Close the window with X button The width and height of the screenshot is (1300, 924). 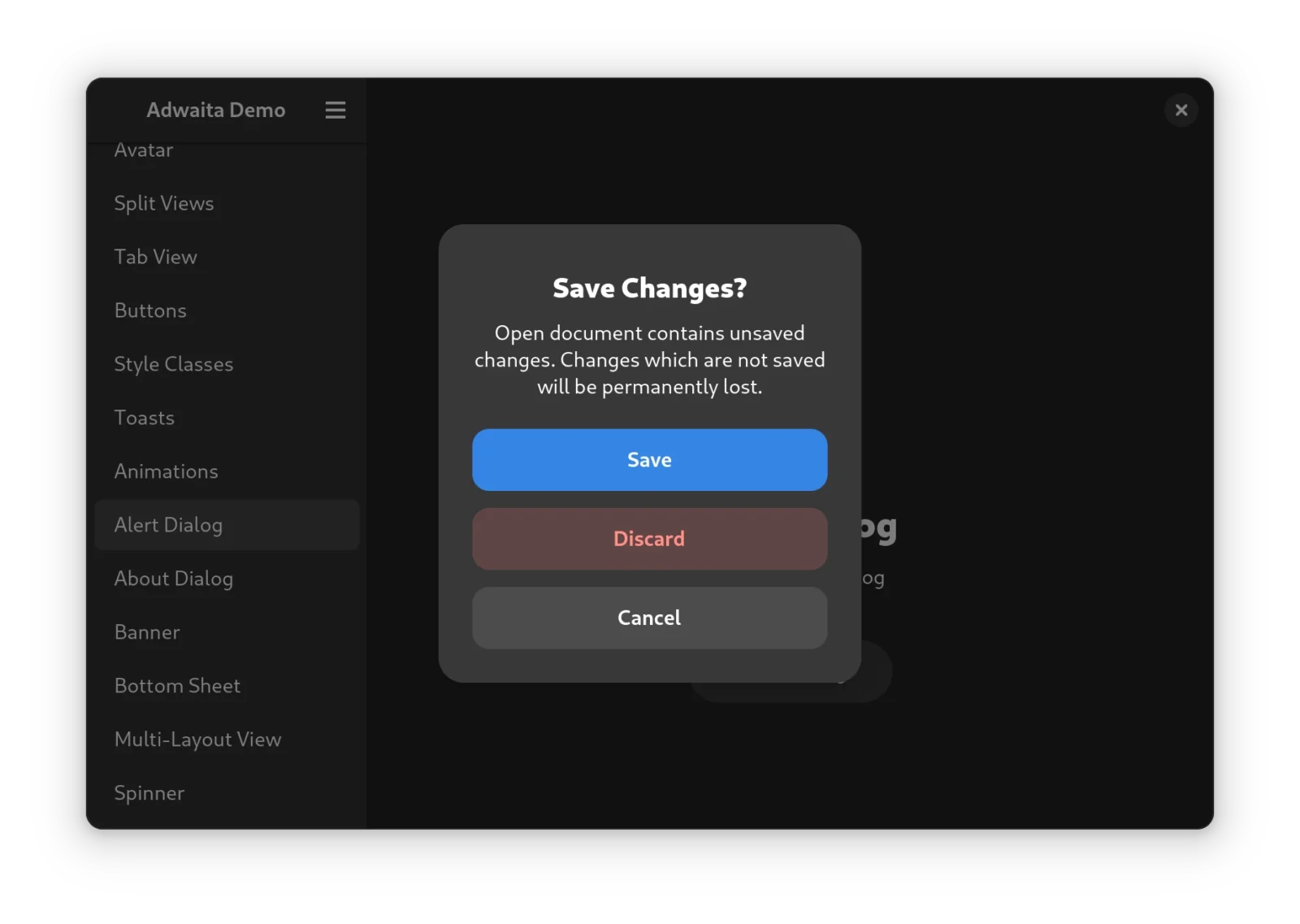pyautogui.click(x=1181, y=110)
